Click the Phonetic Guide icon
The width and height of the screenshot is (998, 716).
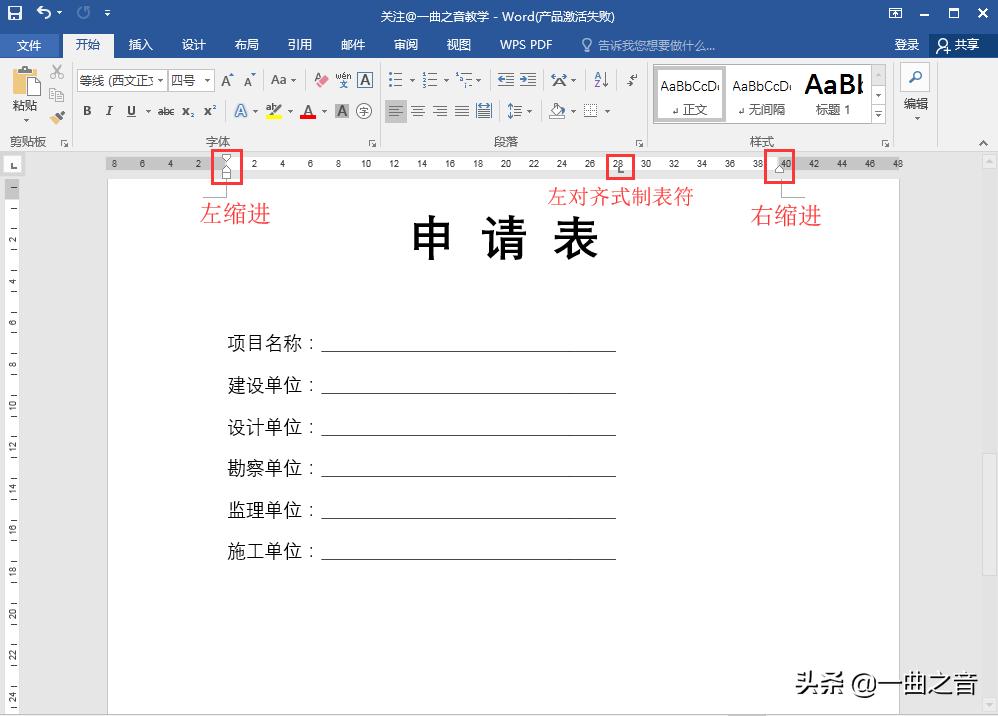[344, 80]
